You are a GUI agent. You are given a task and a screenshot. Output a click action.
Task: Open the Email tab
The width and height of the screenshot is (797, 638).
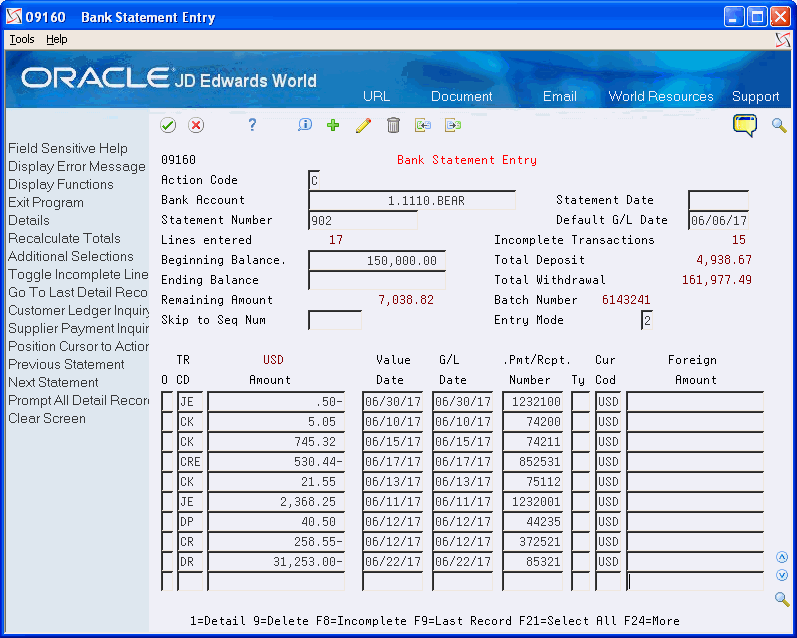[x=560, y=96]
